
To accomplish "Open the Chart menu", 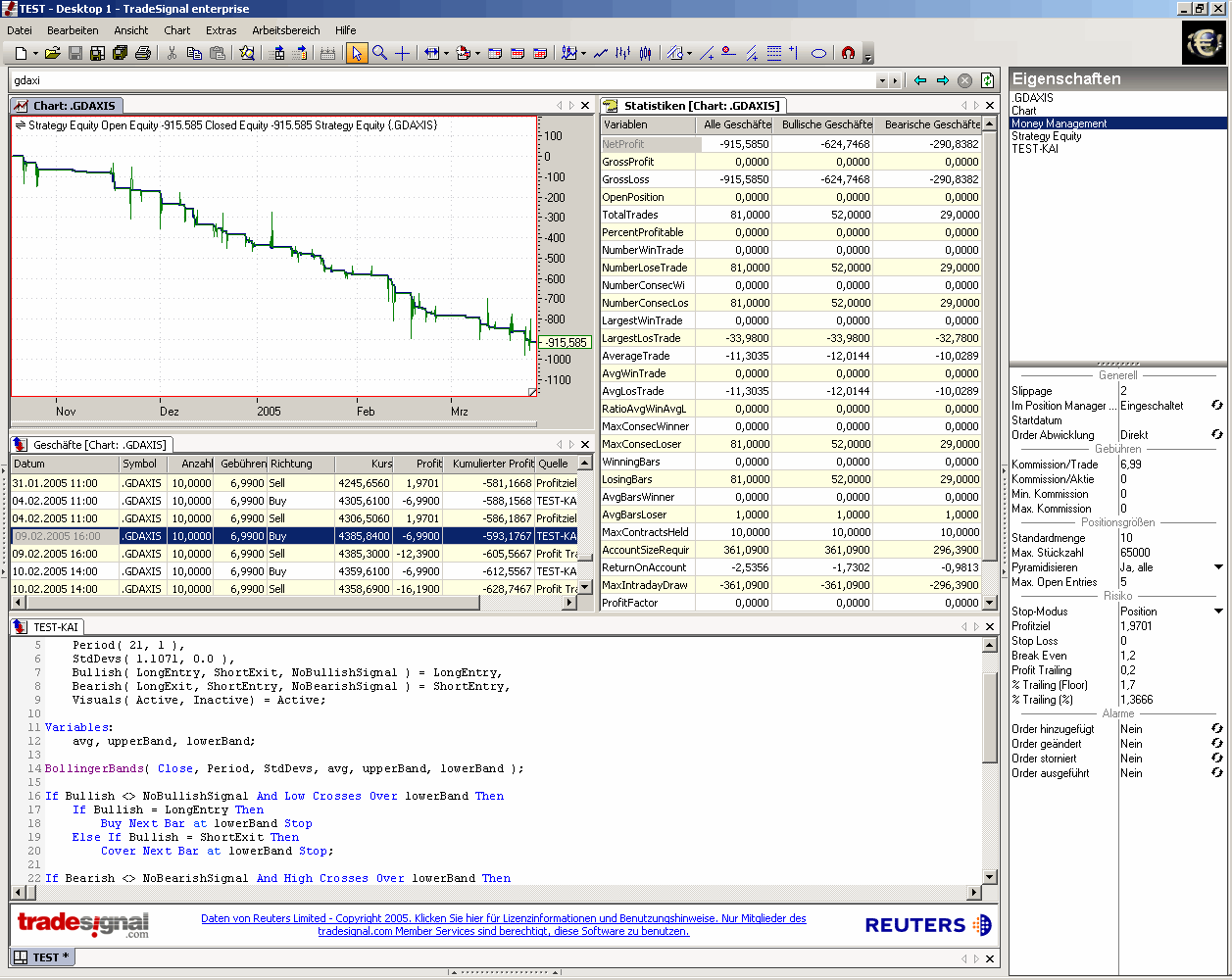I will point(177,30).
